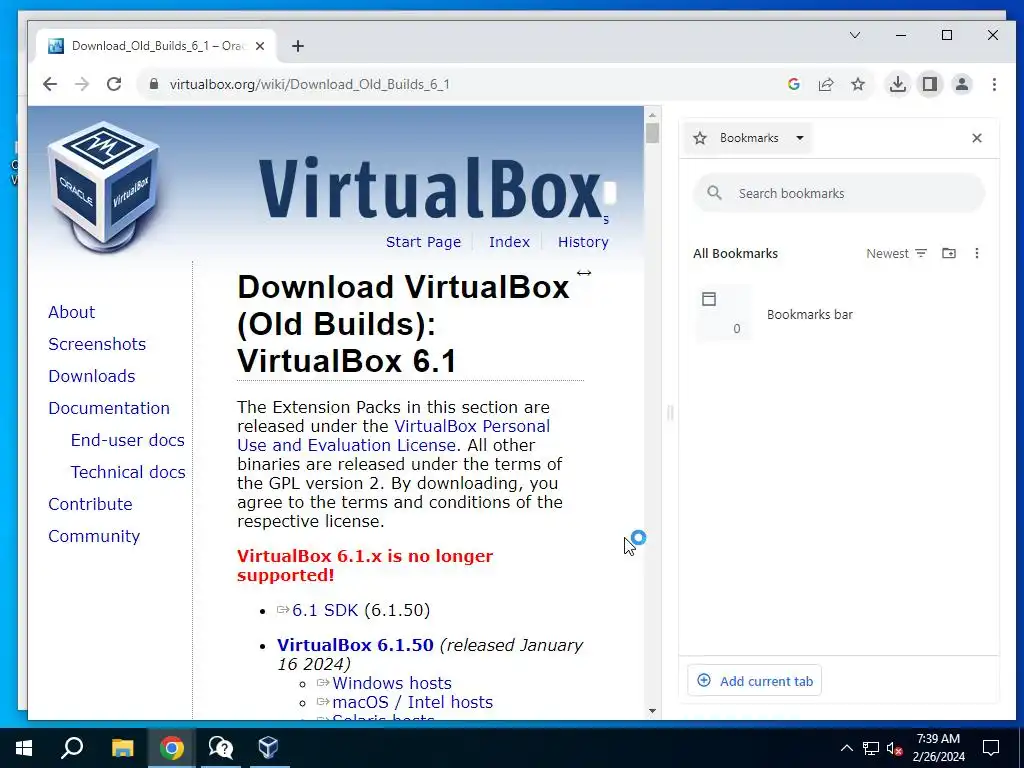1024x768 pixels.
Task: Toggle the Chrome side panel icon
Action: point(929,84)
